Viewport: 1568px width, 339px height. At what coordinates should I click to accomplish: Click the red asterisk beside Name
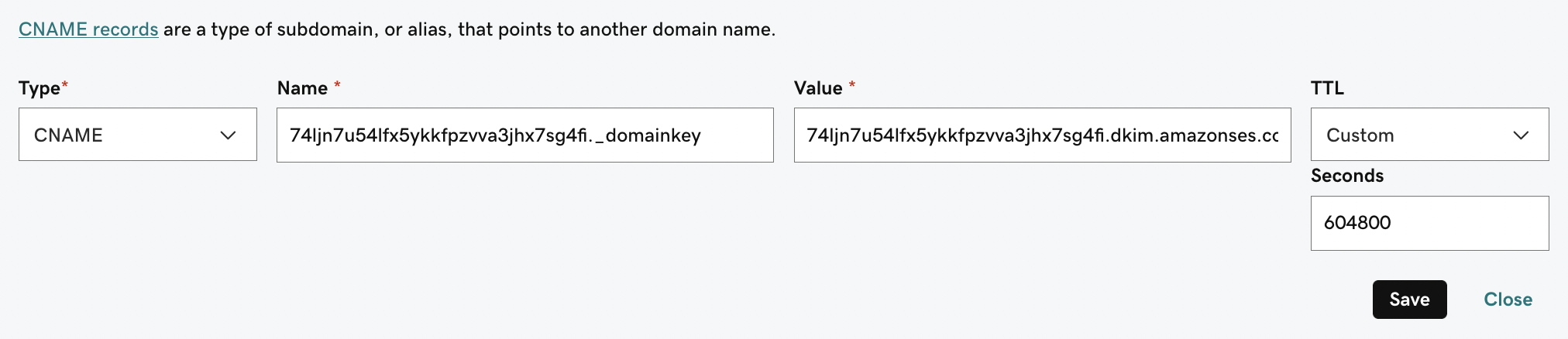click(x=337, y=84)
